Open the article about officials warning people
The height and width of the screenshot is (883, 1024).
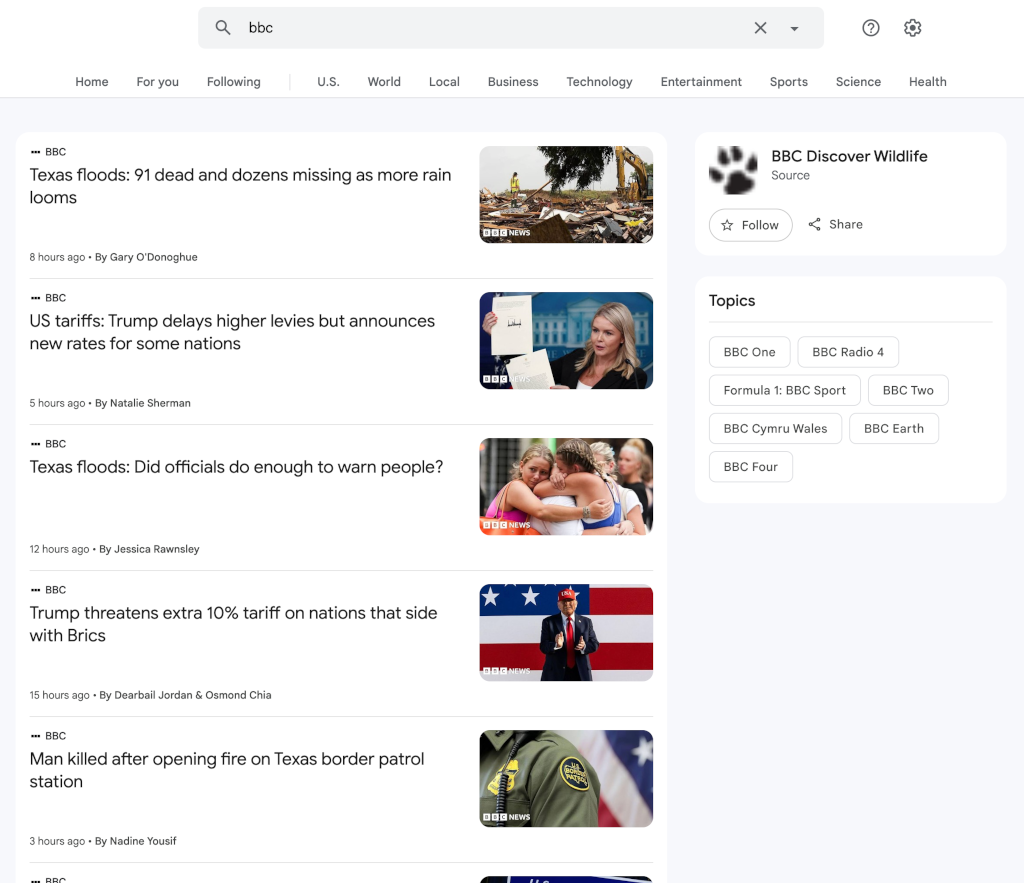[x=238, y=466]
